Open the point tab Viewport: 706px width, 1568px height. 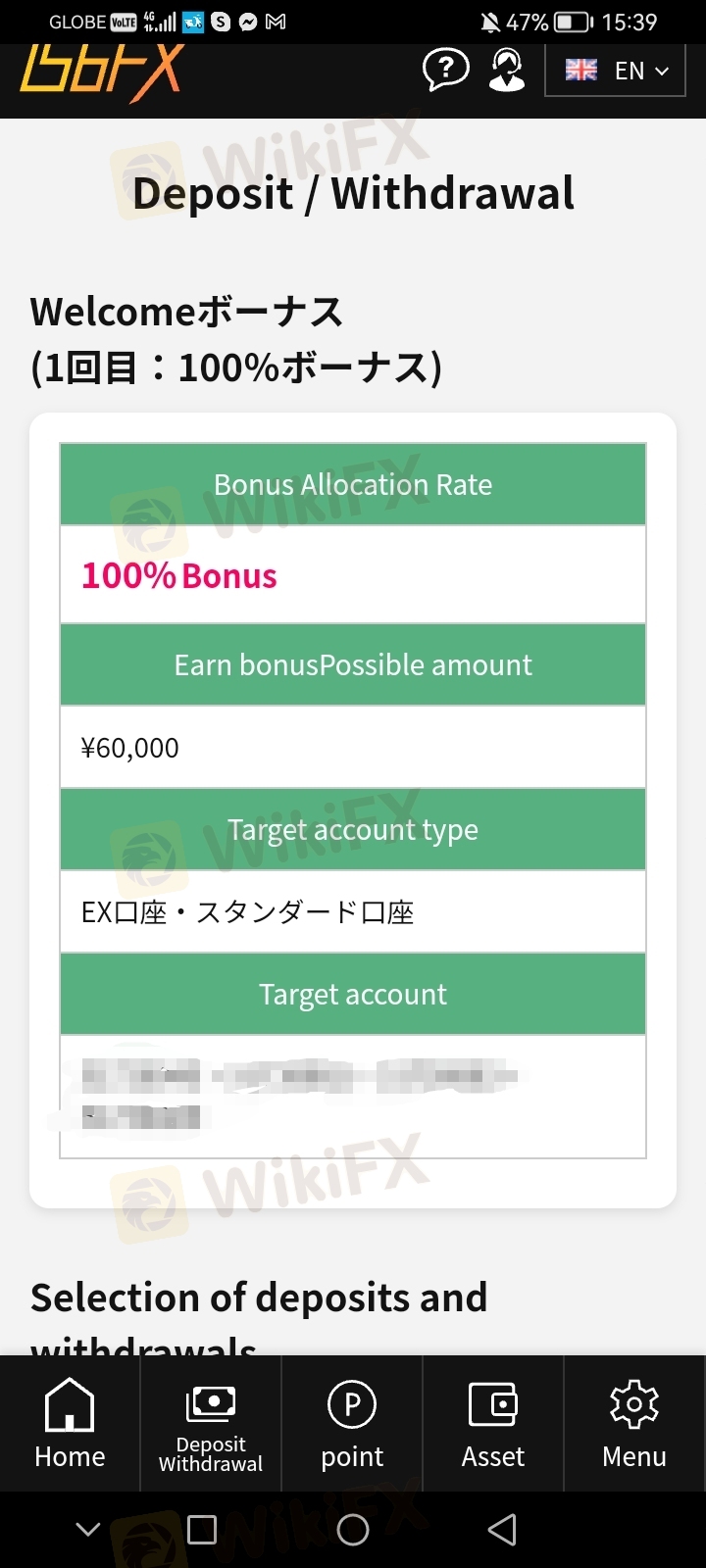[x=352, y=1423]
